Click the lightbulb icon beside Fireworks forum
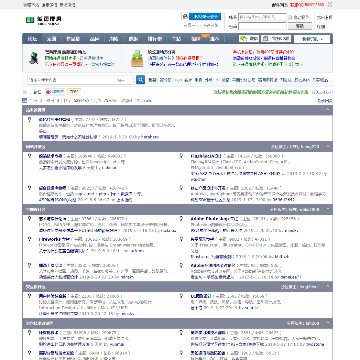This screenshot has width=360, height=360. [30, 239]
